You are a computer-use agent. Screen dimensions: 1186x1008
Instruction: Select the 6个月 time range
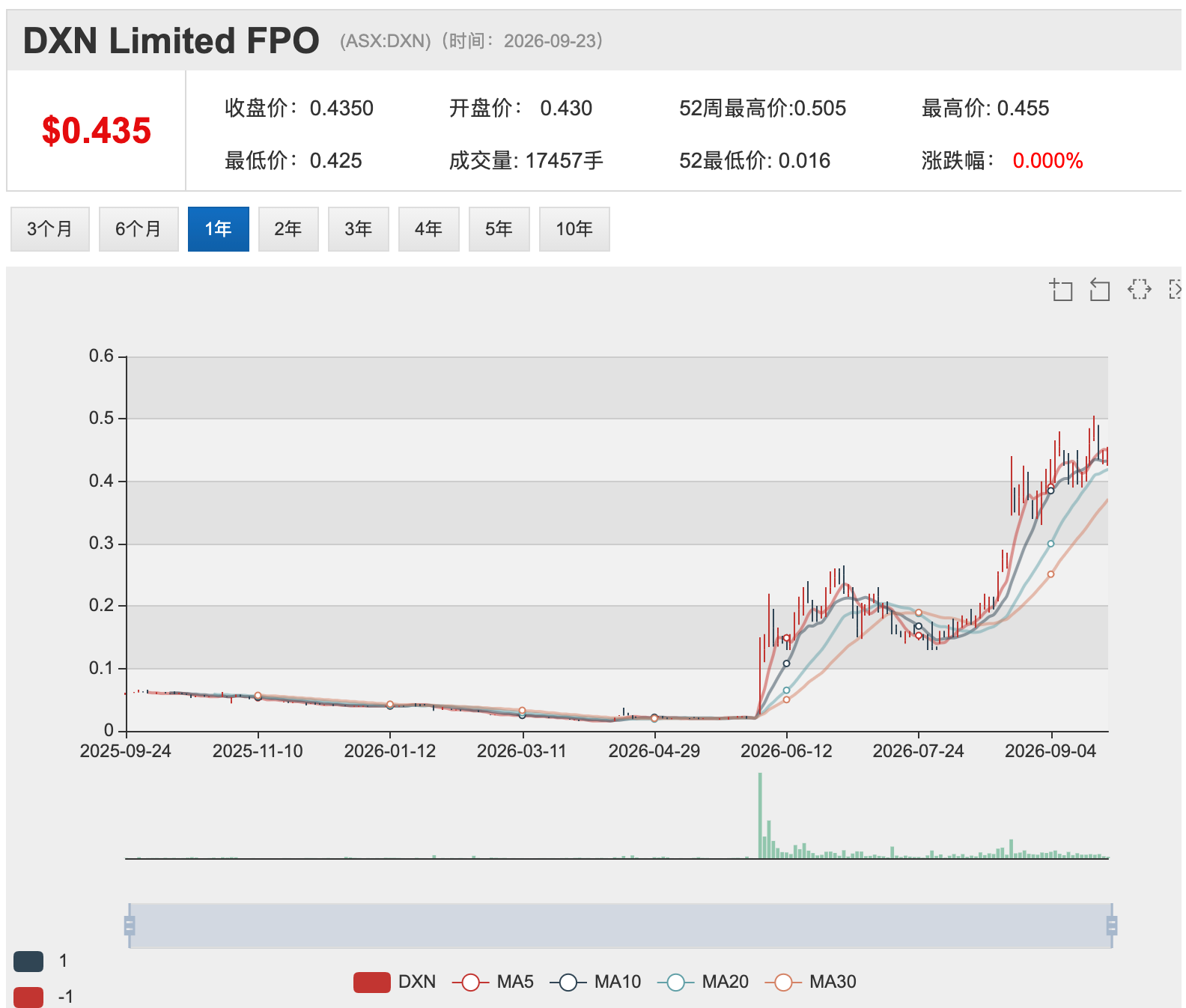139,229
